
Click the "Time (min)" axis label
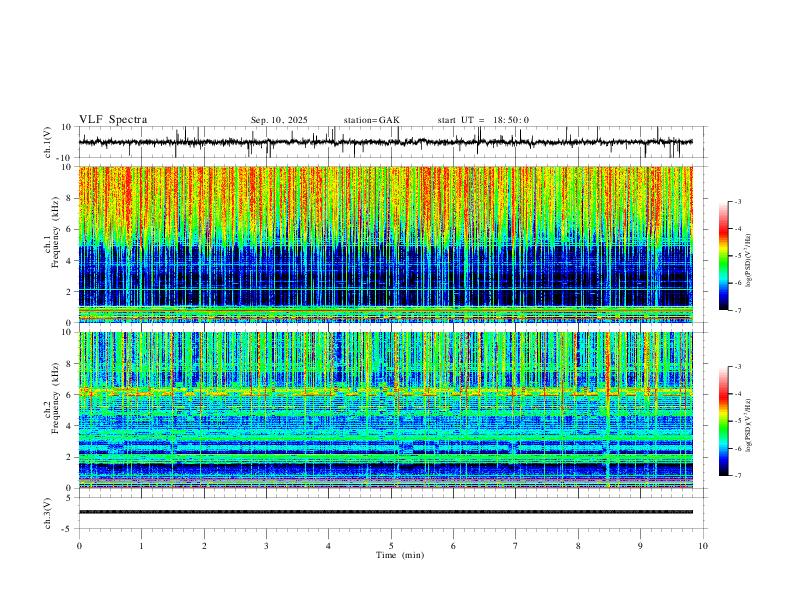(400, 555)
